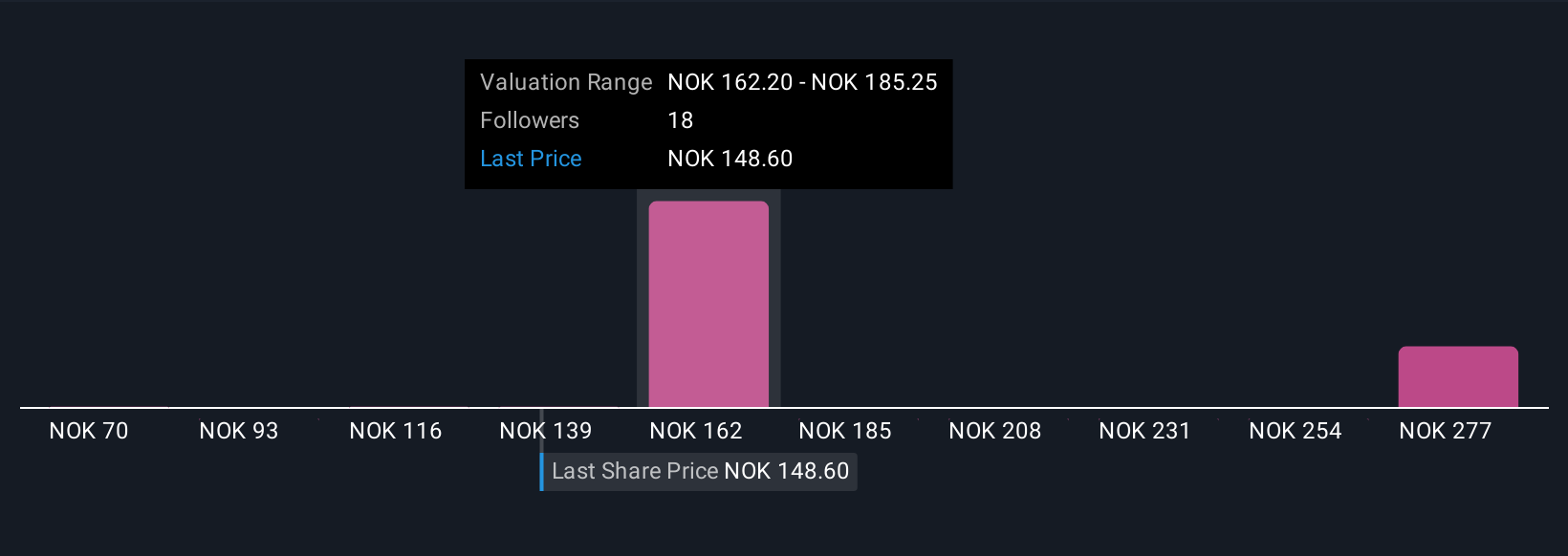The width and height of the screenshot is (1568, 556).
Task: Select the NOK 70 axis label
Action: 89,431
